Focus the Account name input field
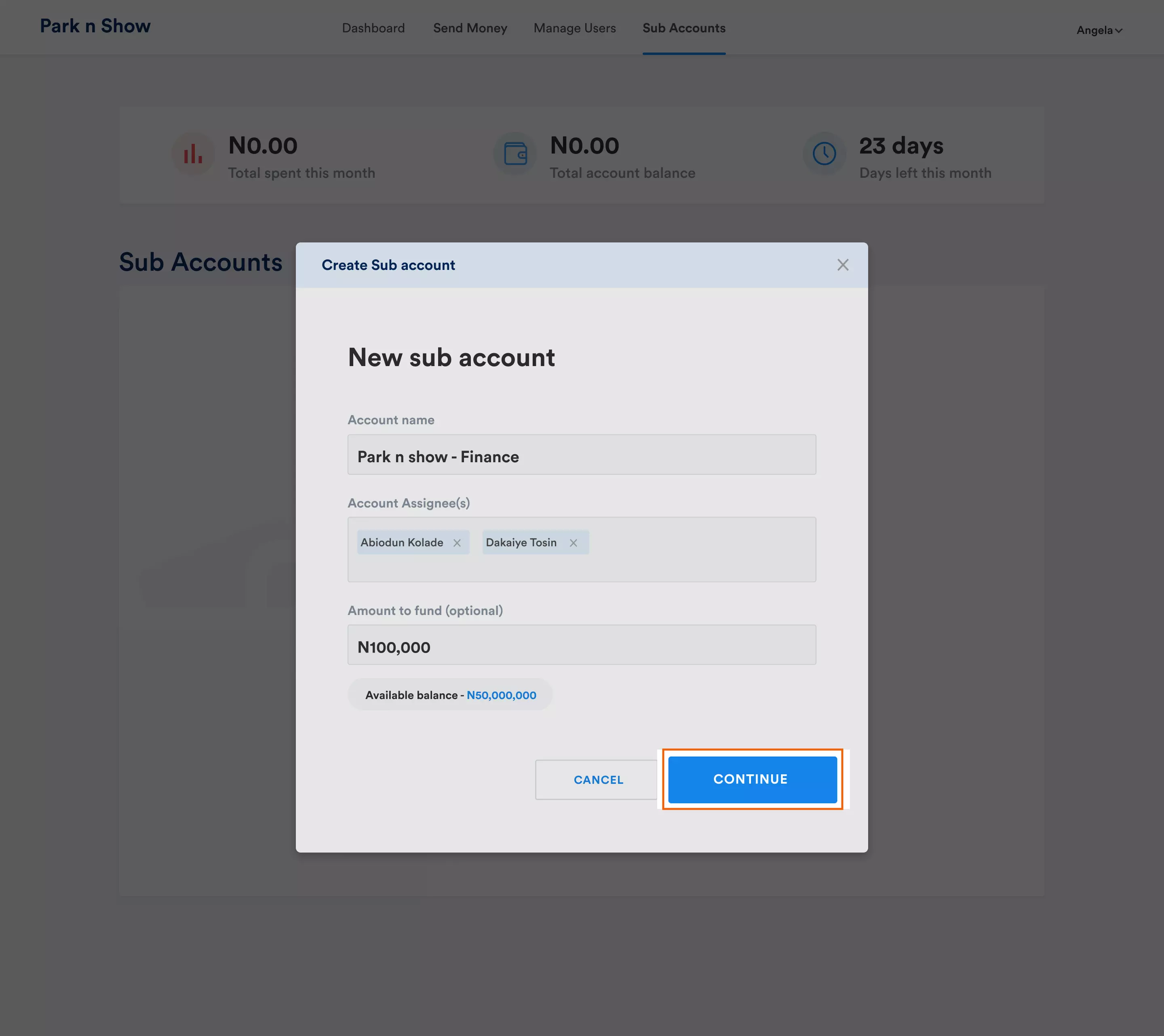Screen dimensions: 1164x1036 (x=582, y=455)
